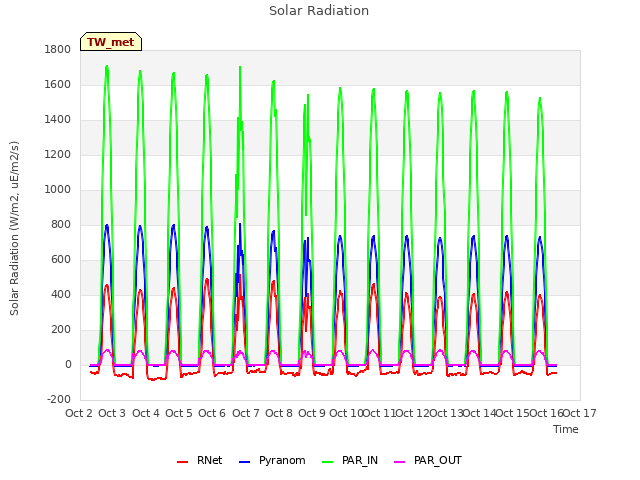
Task: Click the 1400 y-axis tick label
Action: (58, 120)
